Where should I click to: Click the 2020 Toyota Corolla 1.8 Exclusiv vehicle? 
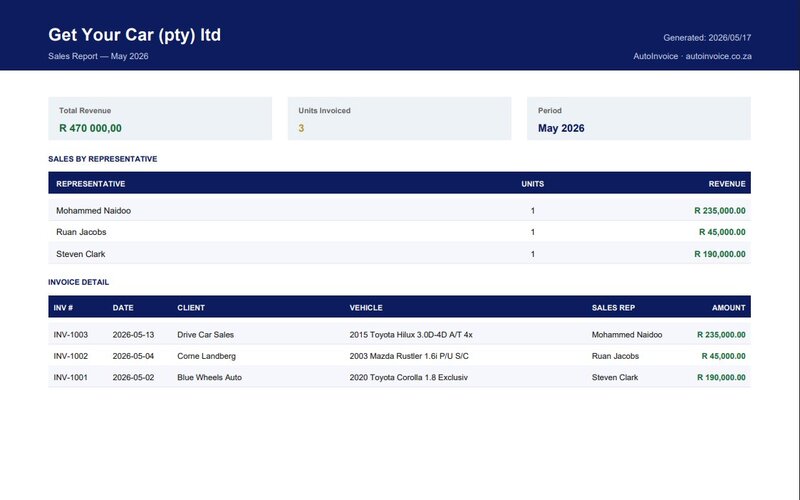[409, 378]
